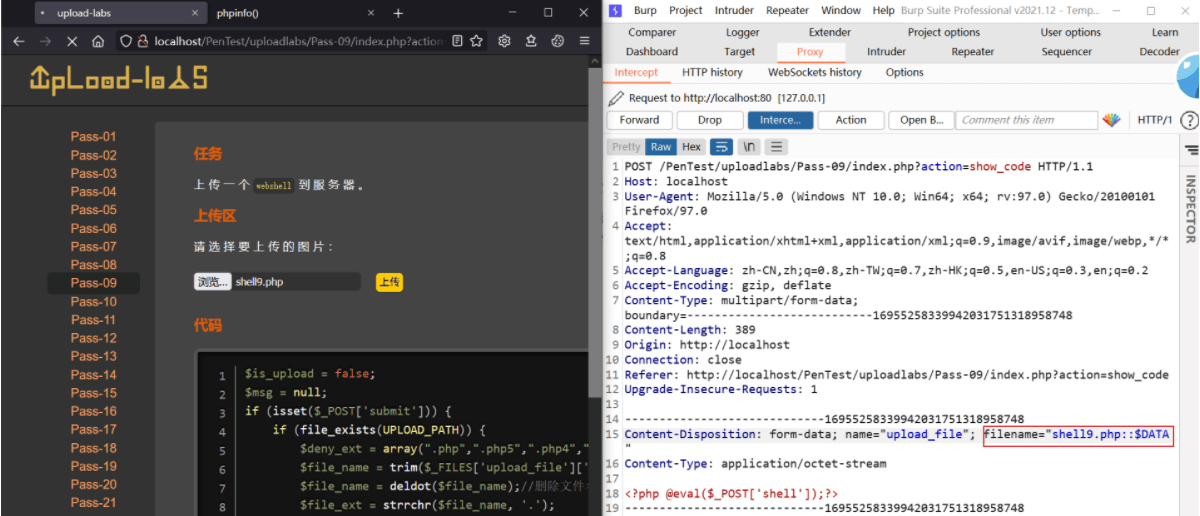Switch to Pretty view in Burp editor

pos(626,147)
